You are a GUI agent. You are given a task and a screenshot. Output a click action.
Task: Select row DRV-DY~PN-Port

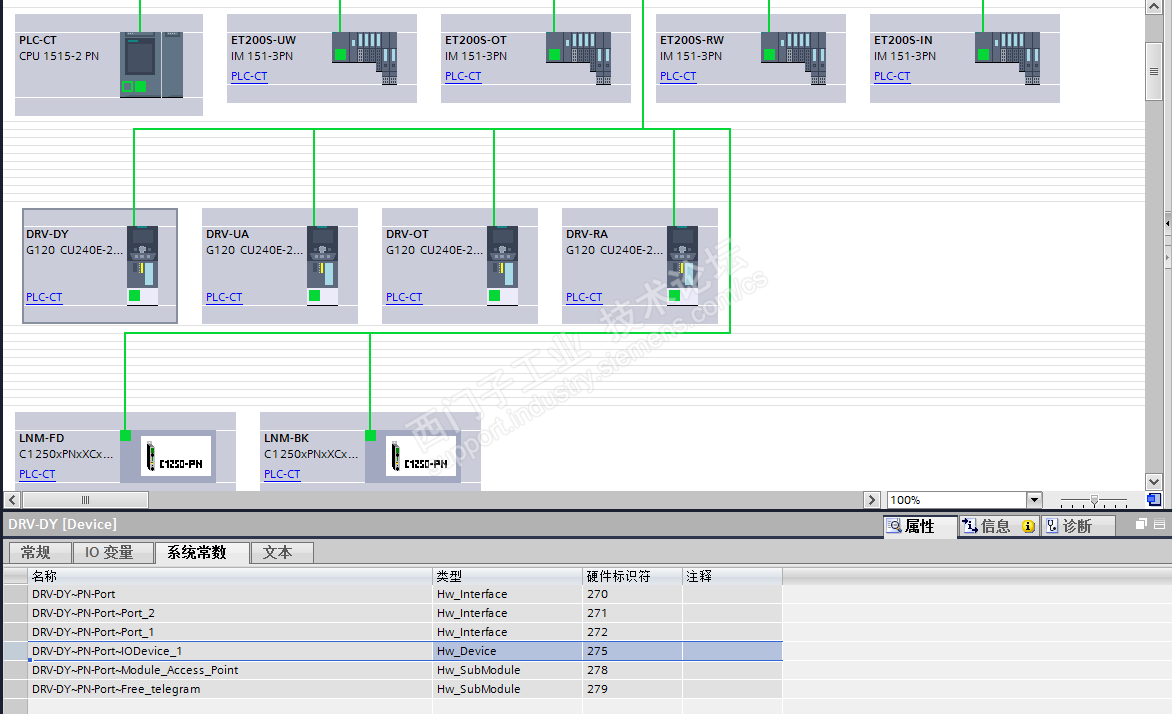(x=392, y=594)
